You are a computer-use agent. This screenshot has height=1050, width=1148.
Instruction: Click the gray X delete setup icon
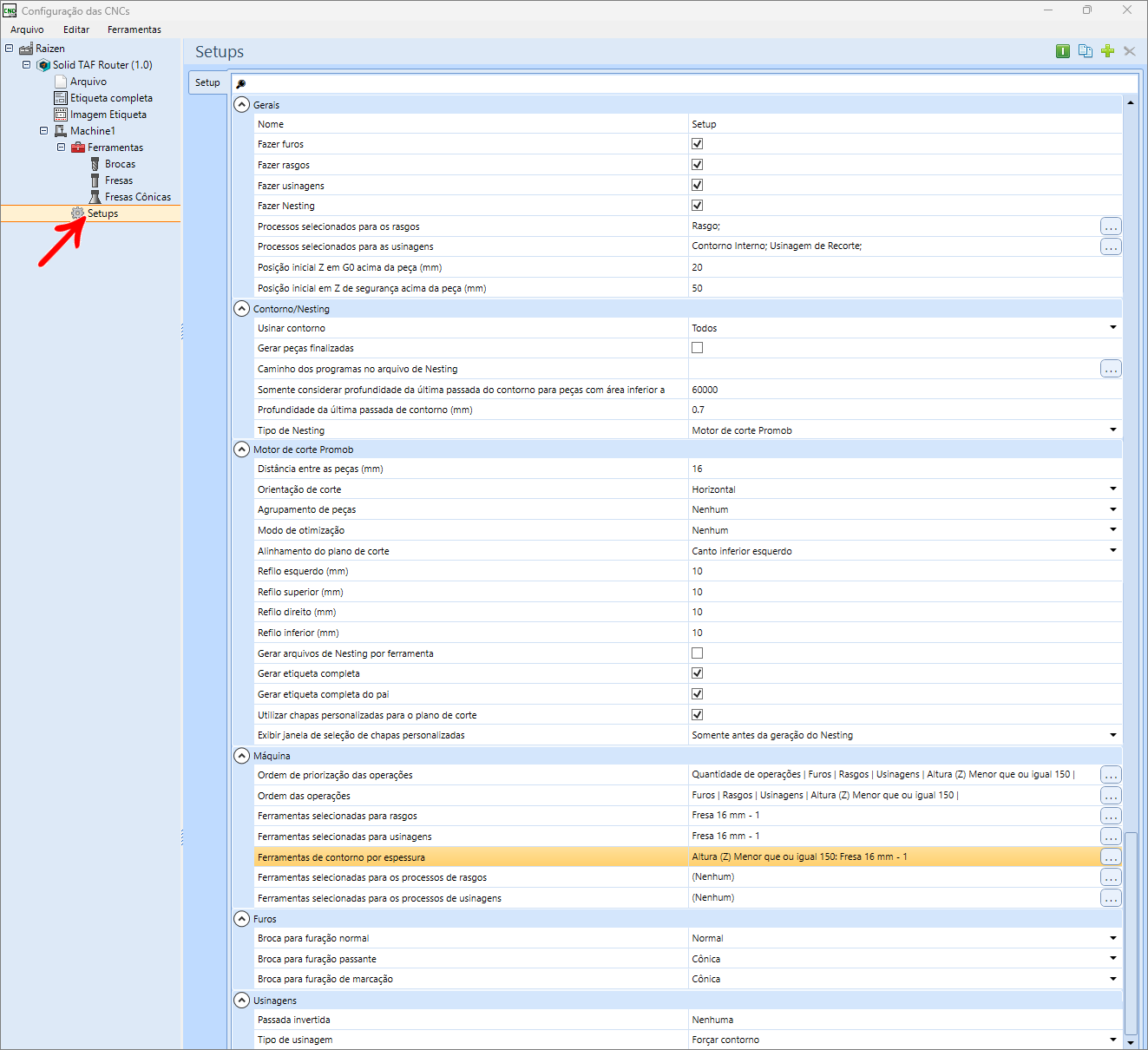click(x=1129, y=51)
